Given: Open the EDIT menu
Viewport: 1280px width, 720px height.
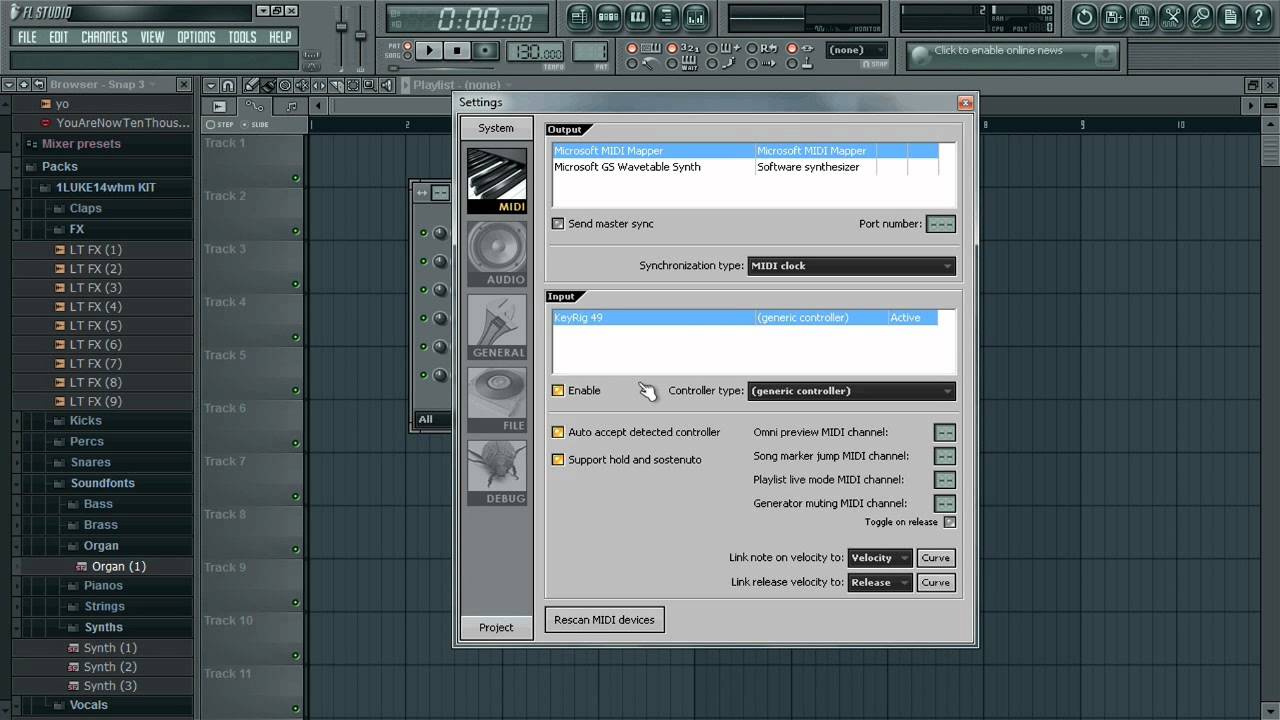Looking at the screenshot, I should tap(59, 37).
